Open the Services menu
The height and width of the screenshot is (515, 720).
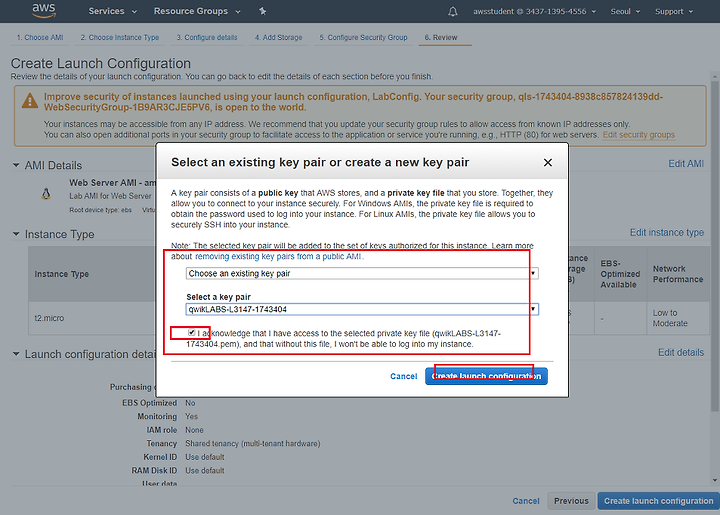click(x=112, y=11)
